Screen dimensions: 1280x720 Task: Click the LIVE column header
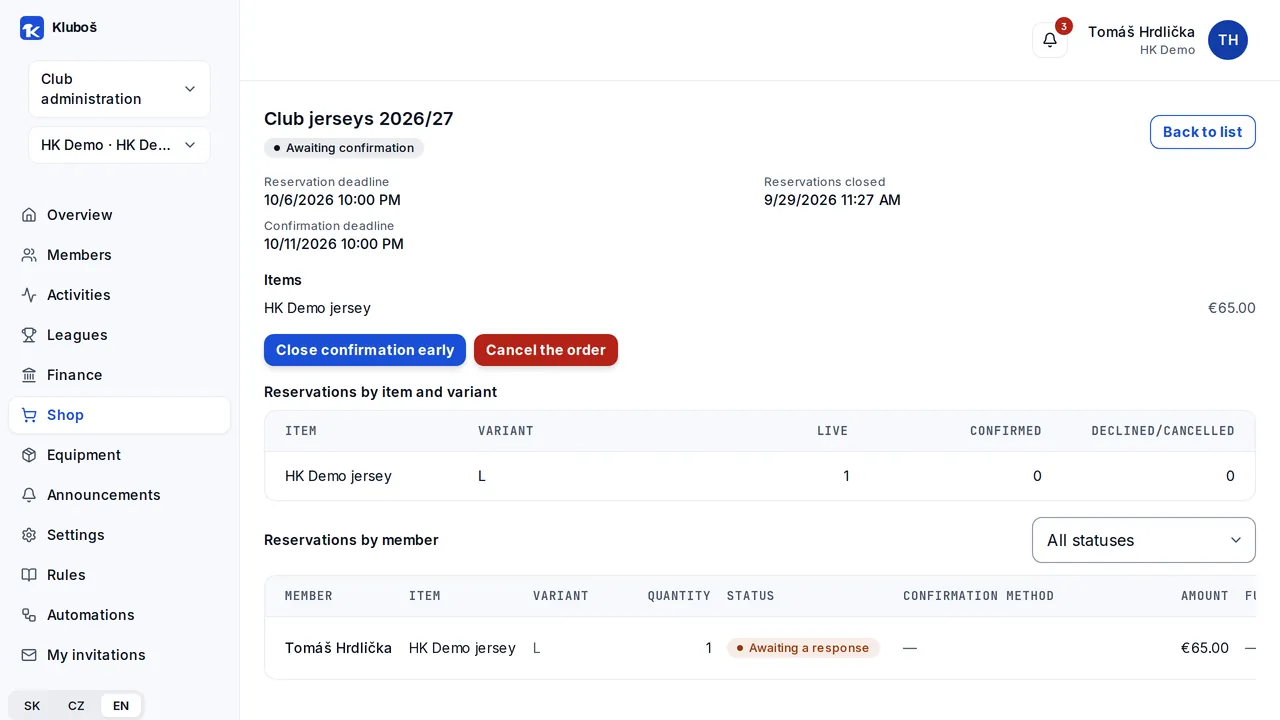pyautogui.click(x=832, y=431)
